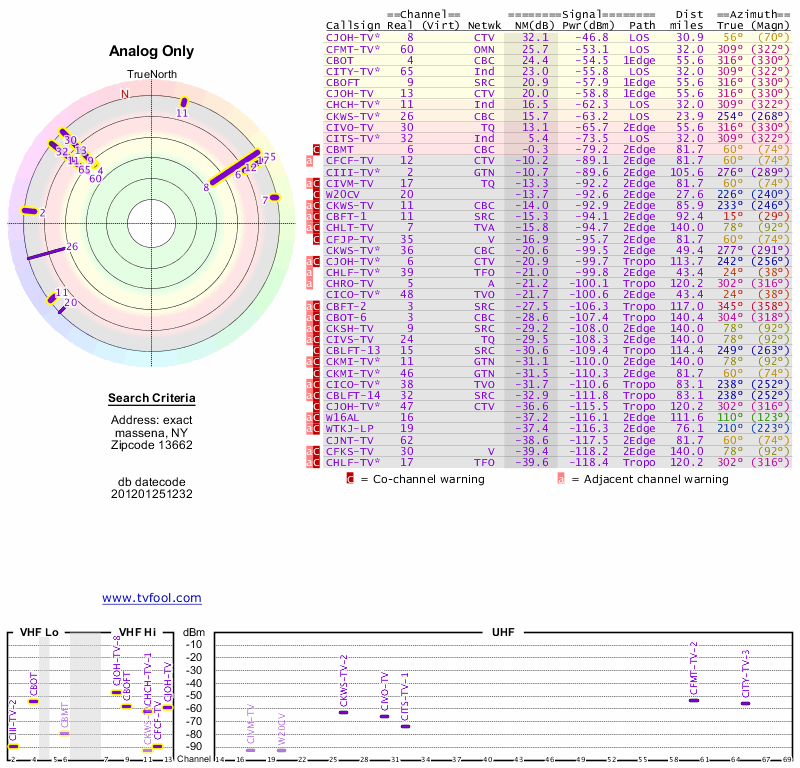Open the www.tvfool.com link
Viewport: 800px width, 768px height.
(x=151, y=598)
